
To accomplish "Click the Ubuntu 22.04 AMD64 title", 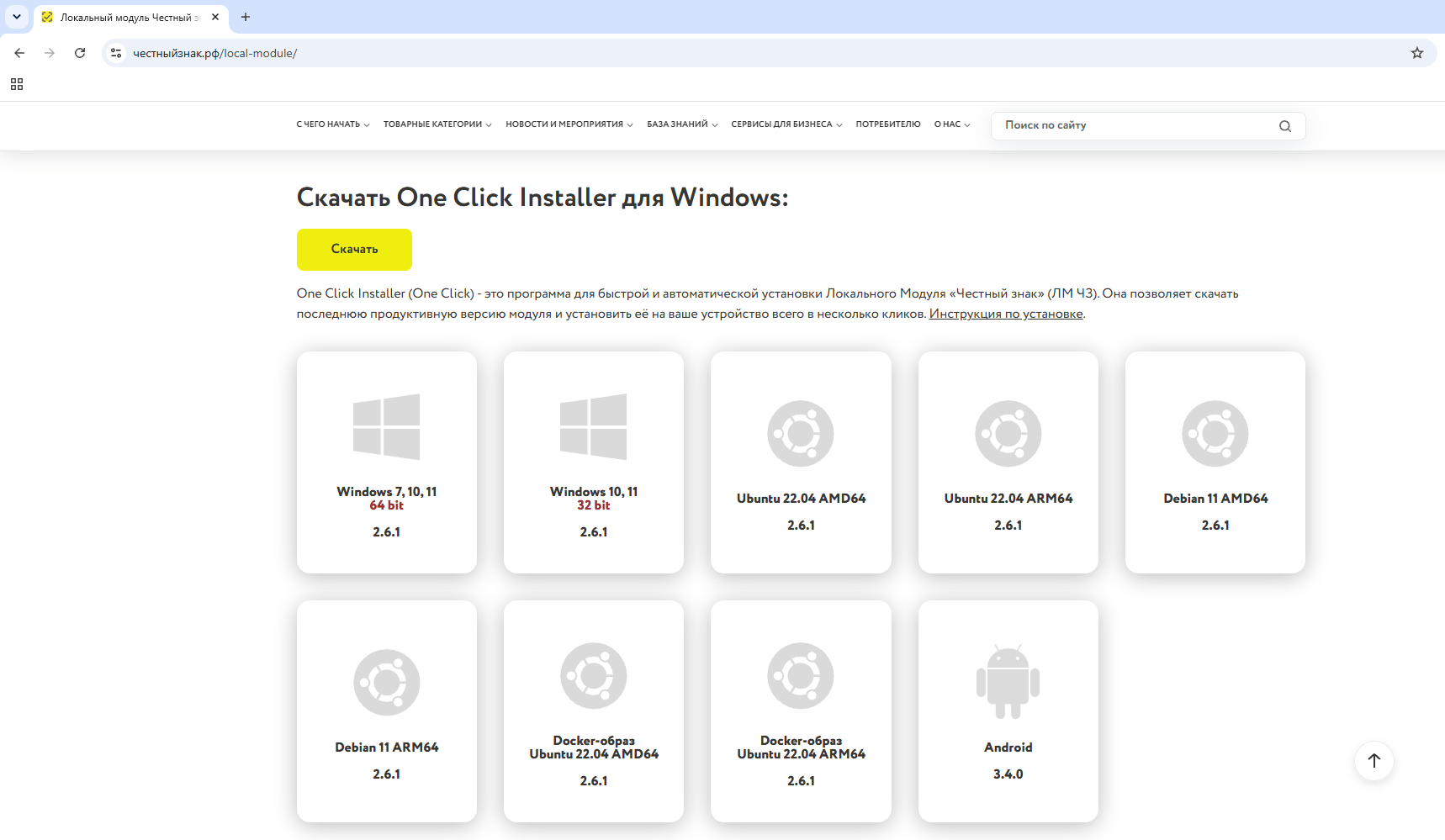I will (x=801, y=499).
